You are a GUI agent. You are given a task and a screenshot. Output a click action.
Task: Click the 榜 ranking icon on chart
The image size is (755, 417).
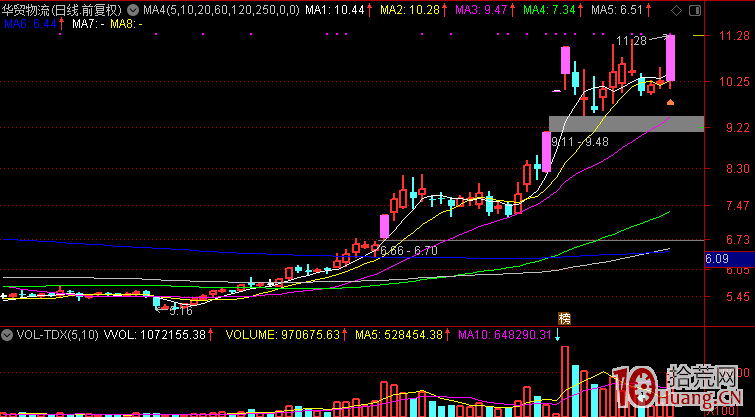click(564, 318)
